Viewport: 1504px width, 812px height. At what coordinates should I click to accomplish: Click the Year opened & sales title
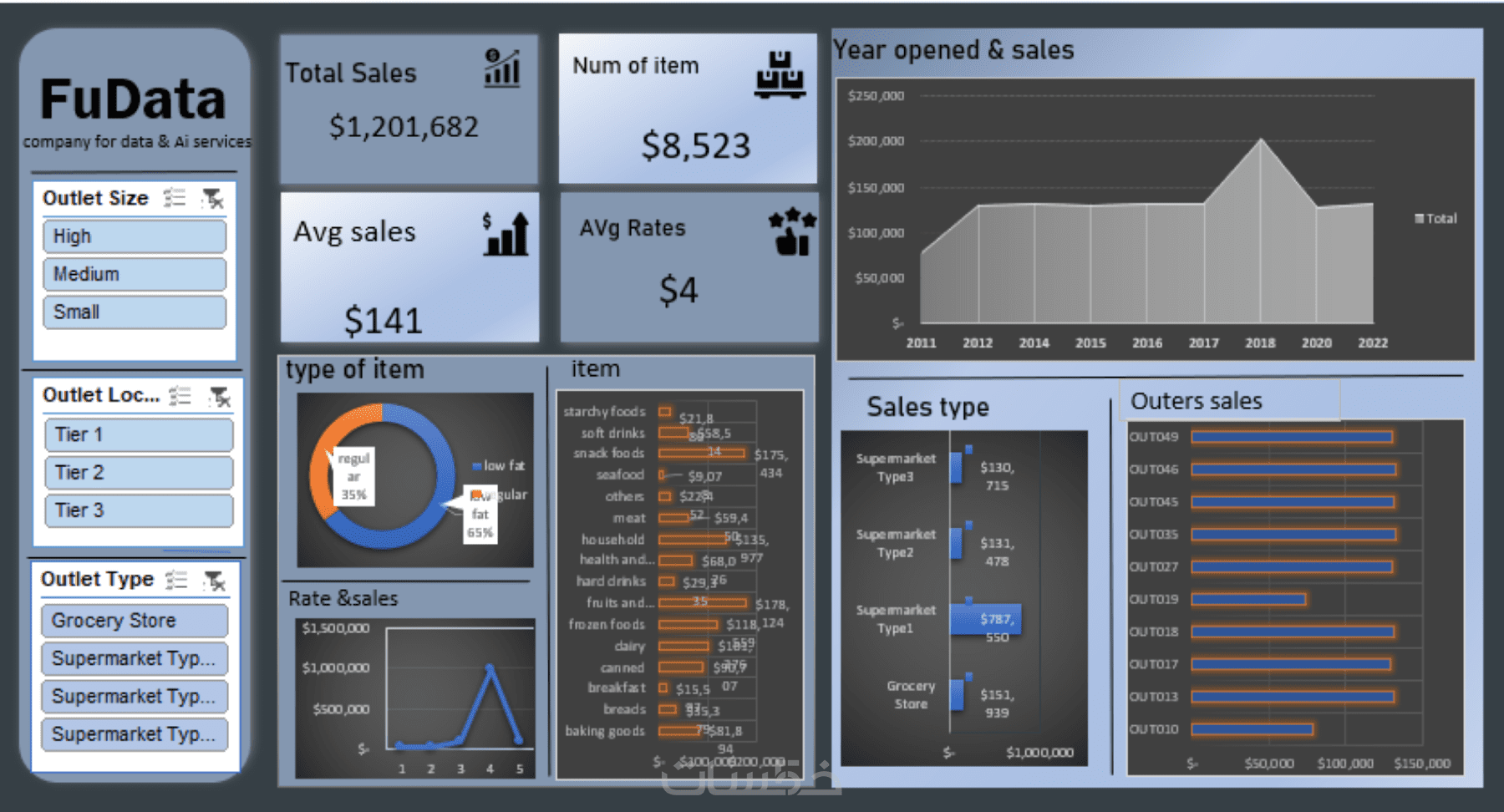click(953, 50)
